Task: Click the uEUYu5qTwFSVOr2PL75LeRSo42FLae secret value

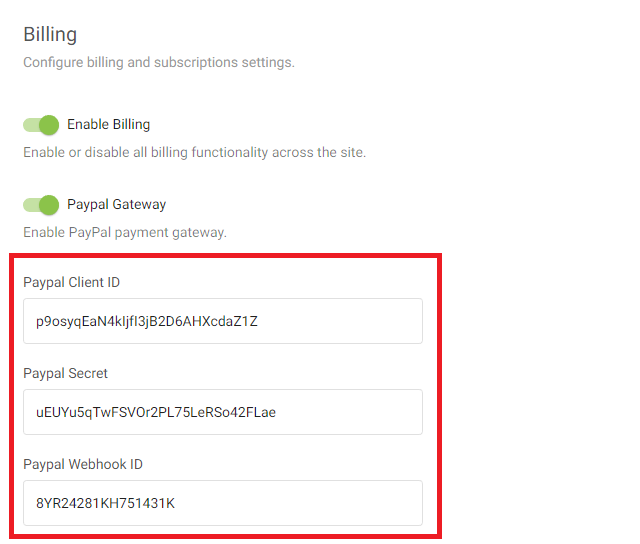Action: (x=156, y=412)
